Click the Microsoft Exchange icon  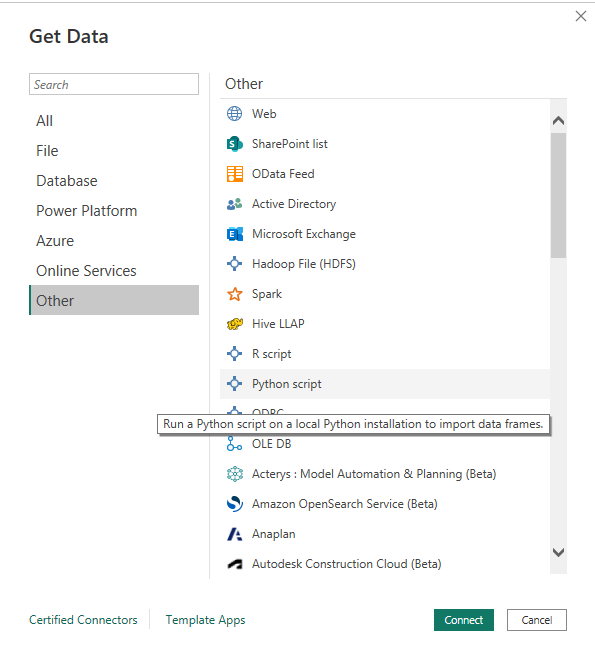pyautogui.click(x=234, y=234)
